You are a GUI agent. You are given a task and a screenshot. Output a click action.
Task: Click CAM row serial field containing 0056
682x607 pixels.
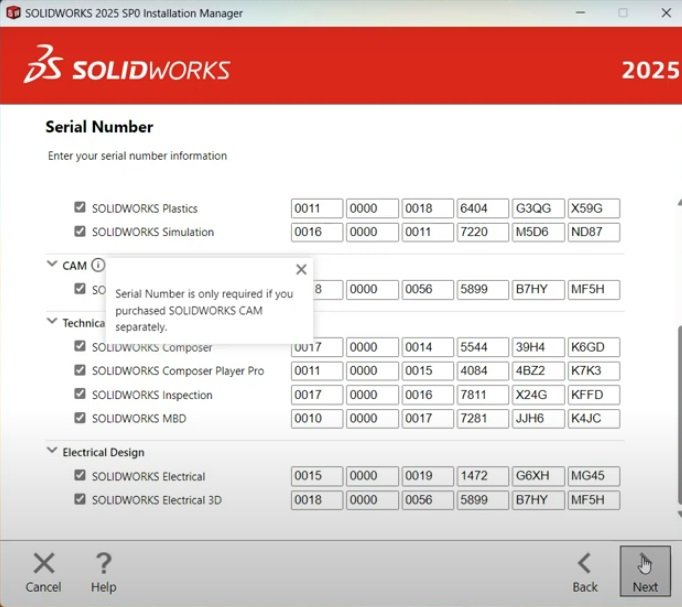[428, 290]
